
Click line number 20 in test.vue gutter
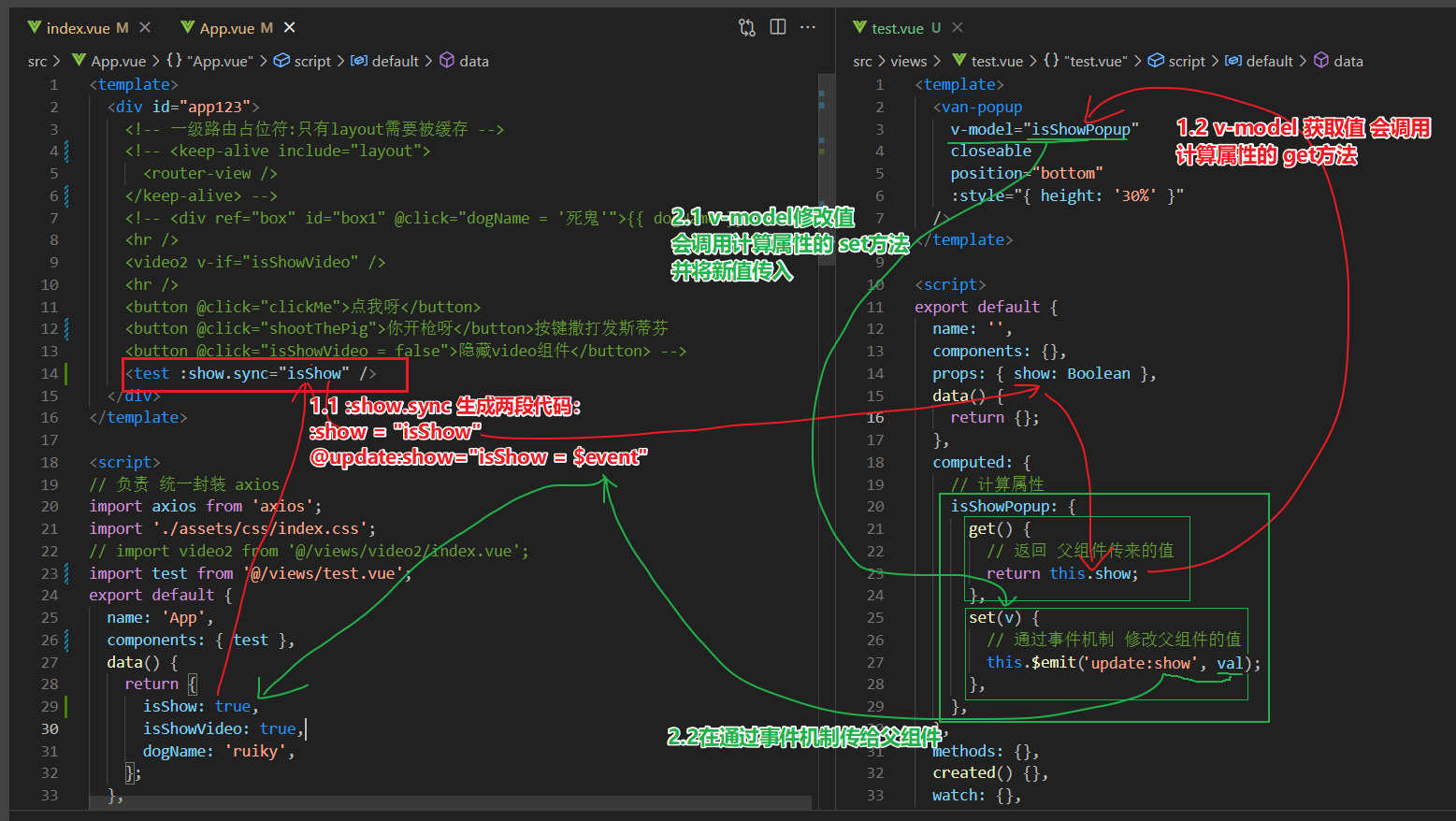[875, 506]
